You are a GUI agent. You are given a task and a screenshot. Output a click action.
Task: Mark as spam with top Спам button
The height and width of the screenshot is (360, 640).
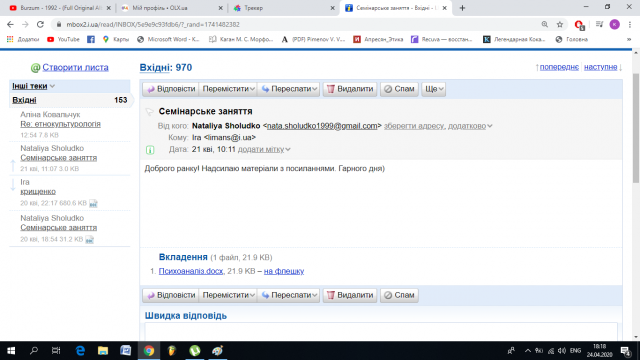[399, 89]
